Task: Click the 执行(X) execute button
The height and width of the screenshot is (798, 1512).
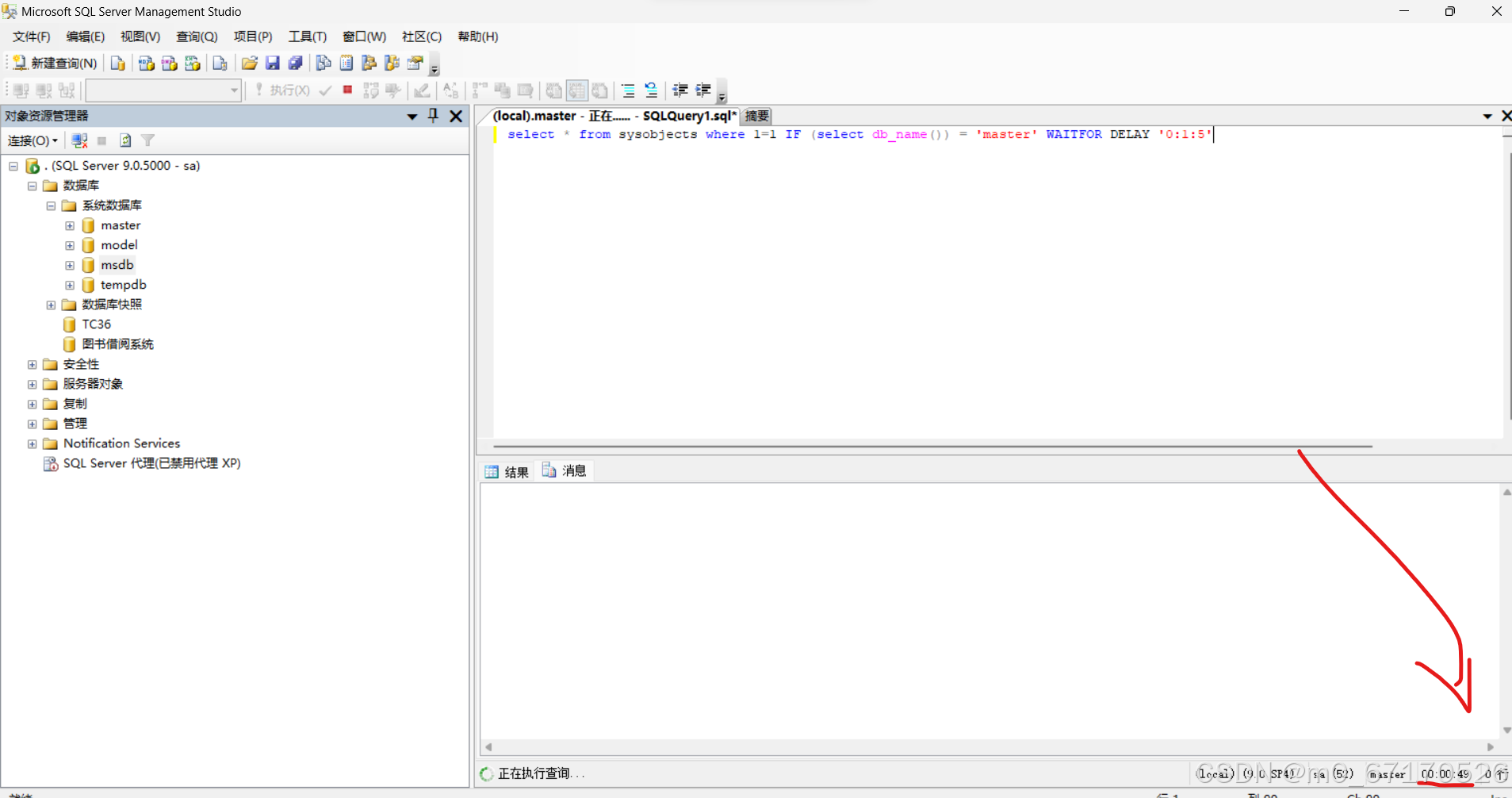Action: [x=282, y=90]
